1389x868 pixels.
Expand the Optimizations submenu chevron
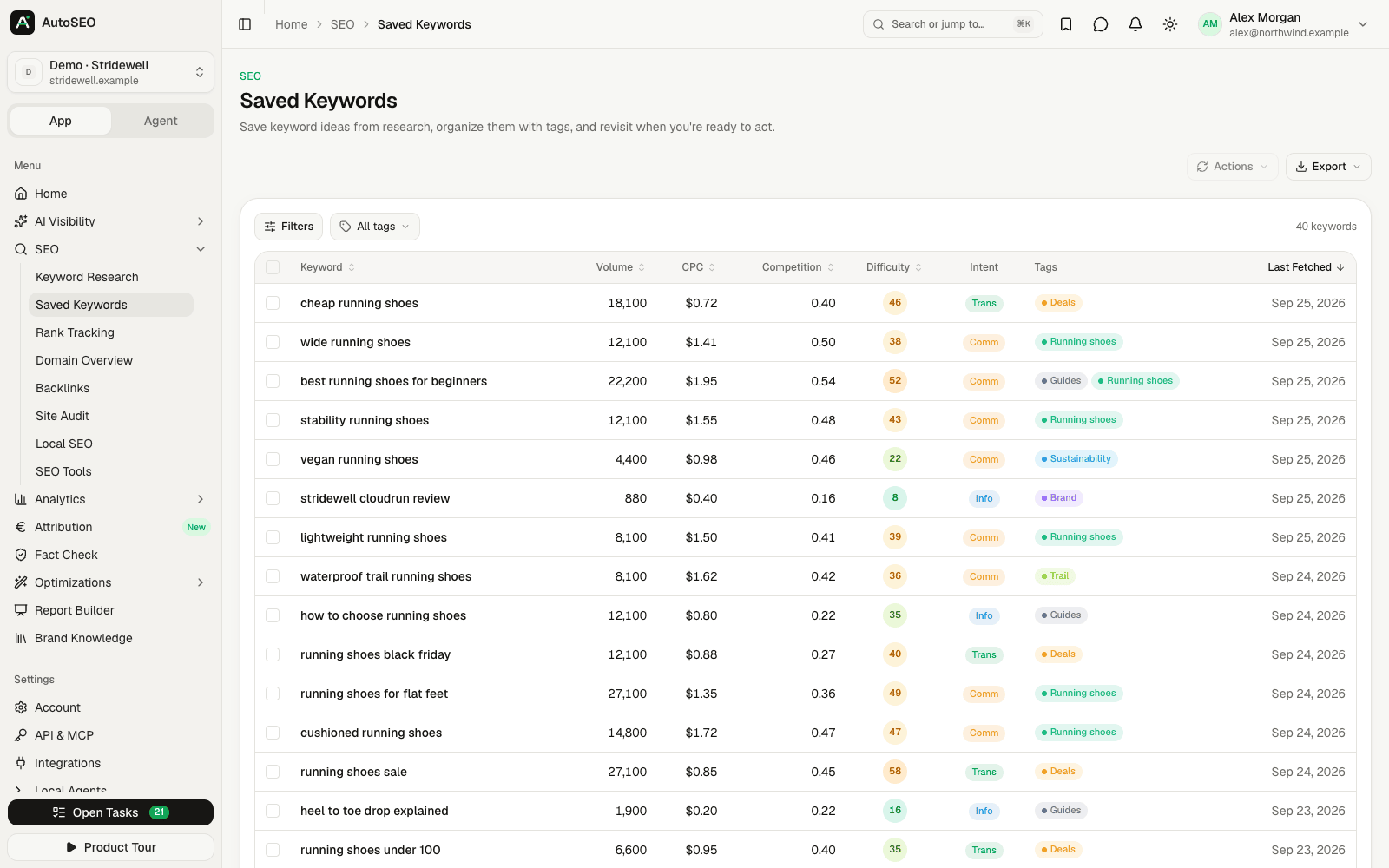[201, 582]
